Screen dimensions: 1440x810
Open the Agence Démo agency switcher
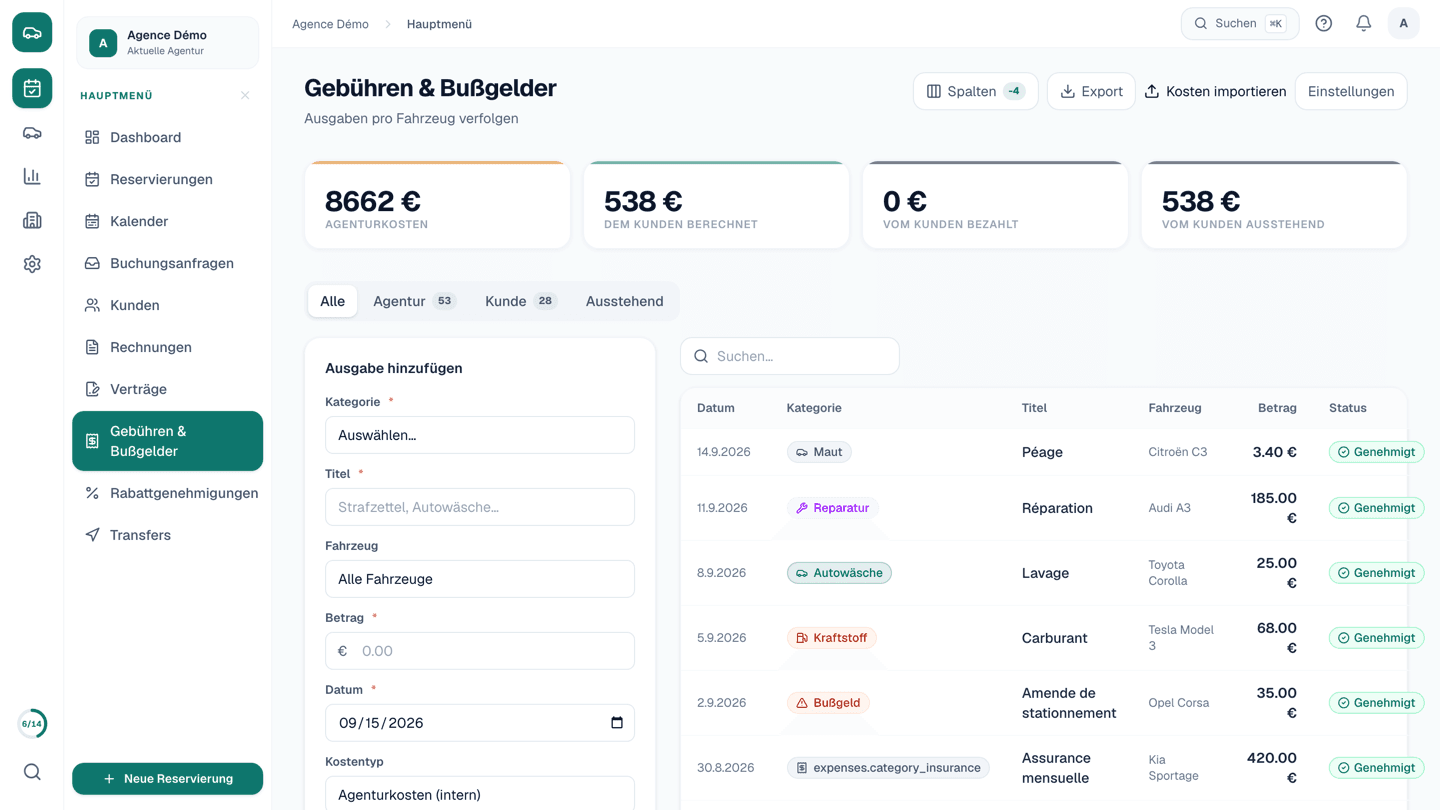(167, 43)
